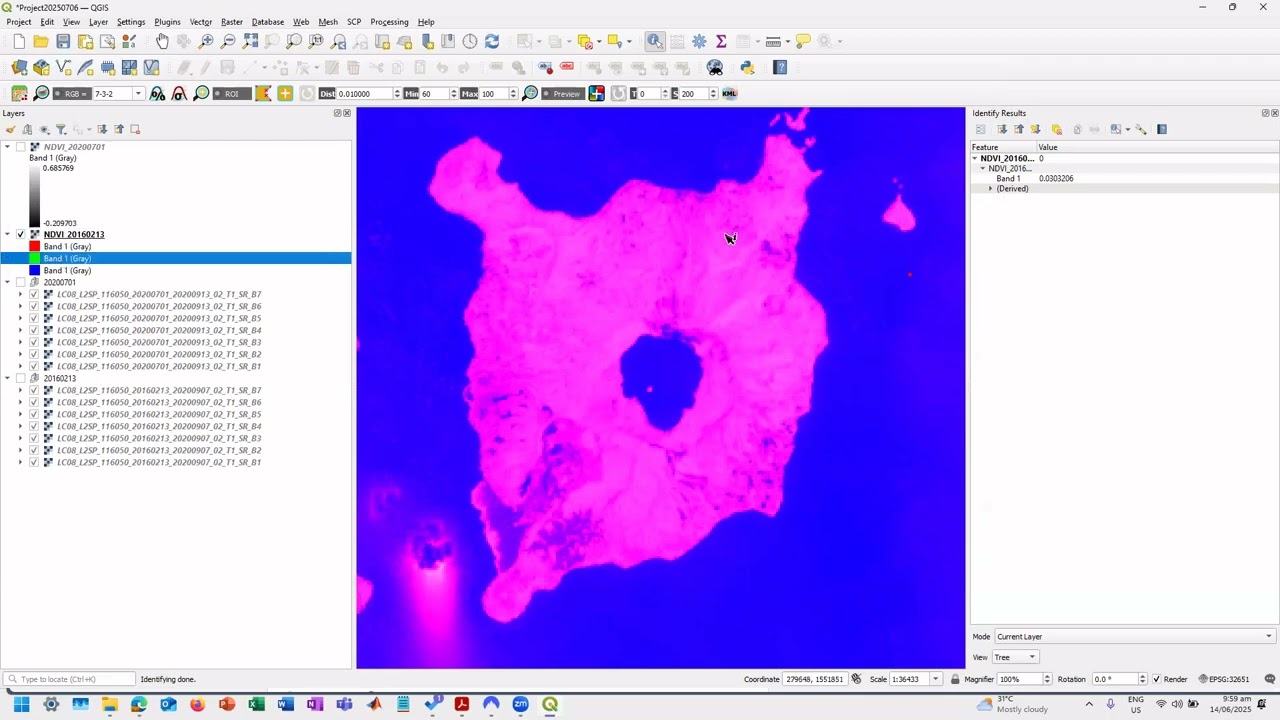Open the Windows Start menu
The image size is (1280, 720).
point(21,704)
